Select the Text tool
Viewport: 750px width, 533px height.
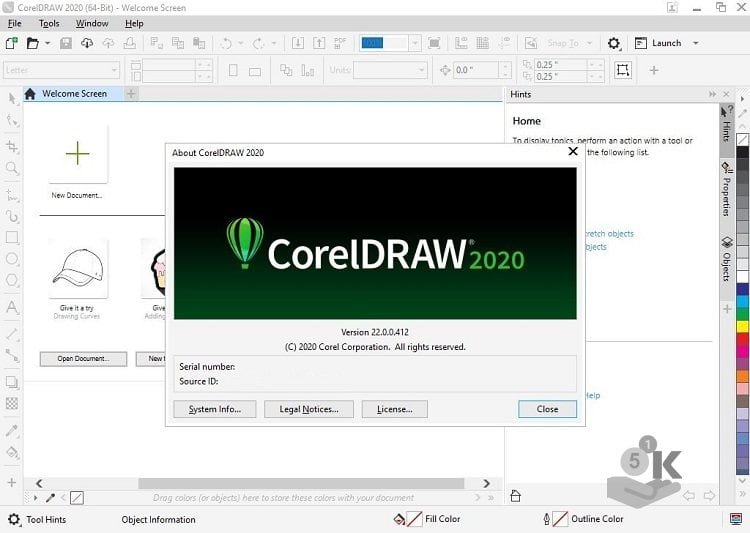point(12,307)
